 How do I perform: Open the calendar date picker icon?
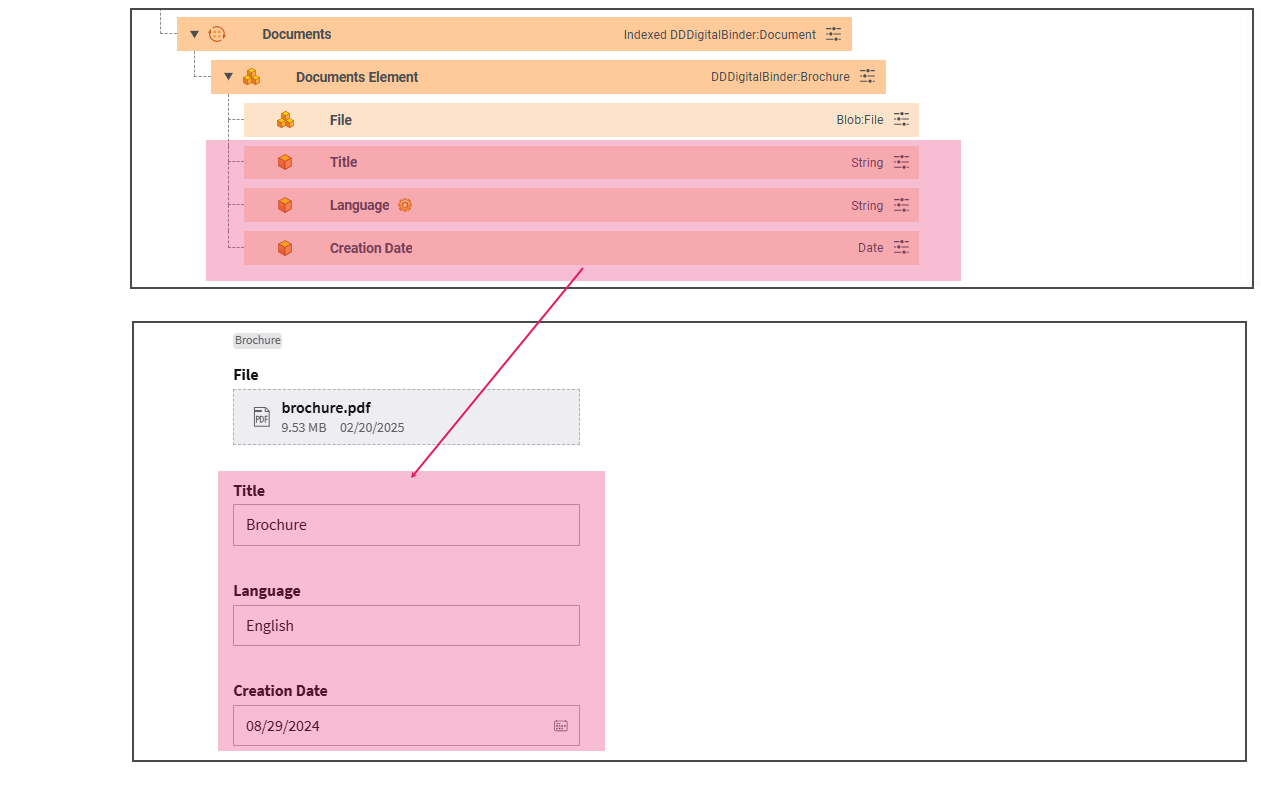click(561, 726)
